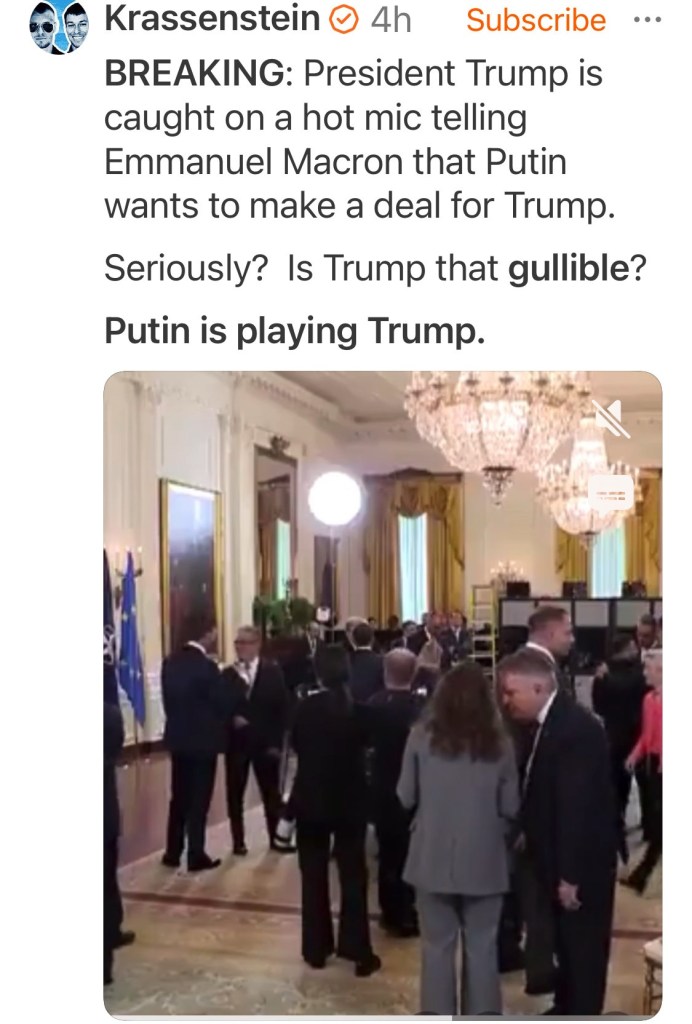Open the Krassenstein profile avatar
Screen dimensions: 692x1024
tap(59, 27)
